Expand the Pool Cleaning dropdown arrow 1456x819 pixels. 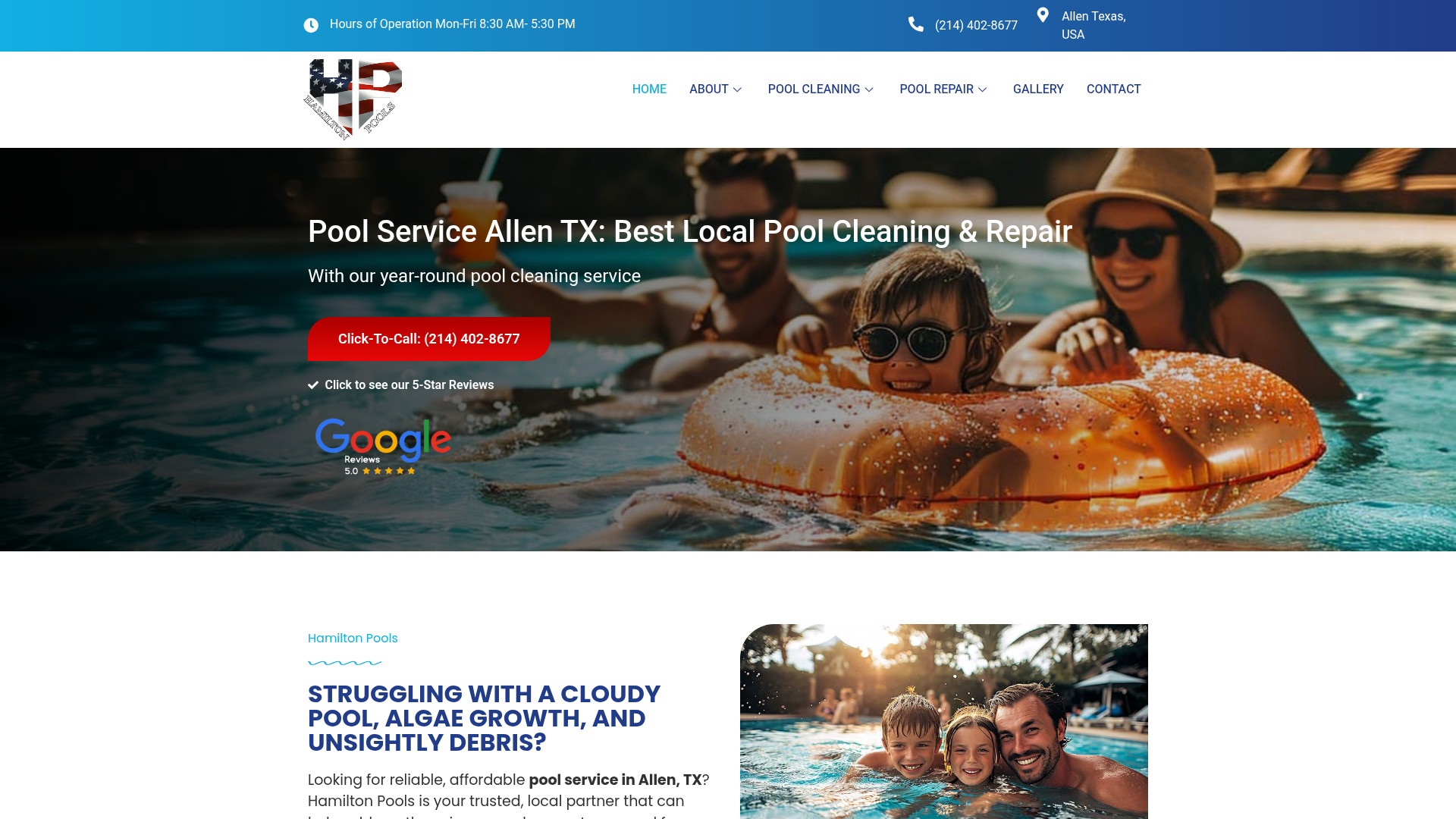tap(869, 89)
